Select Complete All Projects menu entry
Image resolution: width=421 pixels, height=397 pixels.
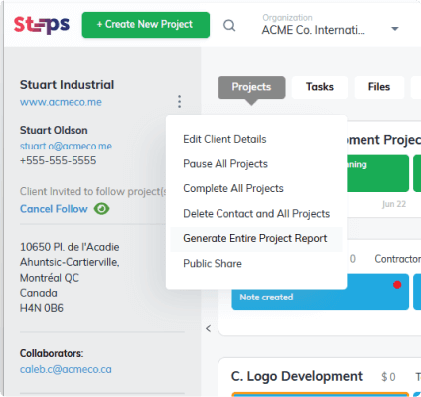(x=233, y=188)
